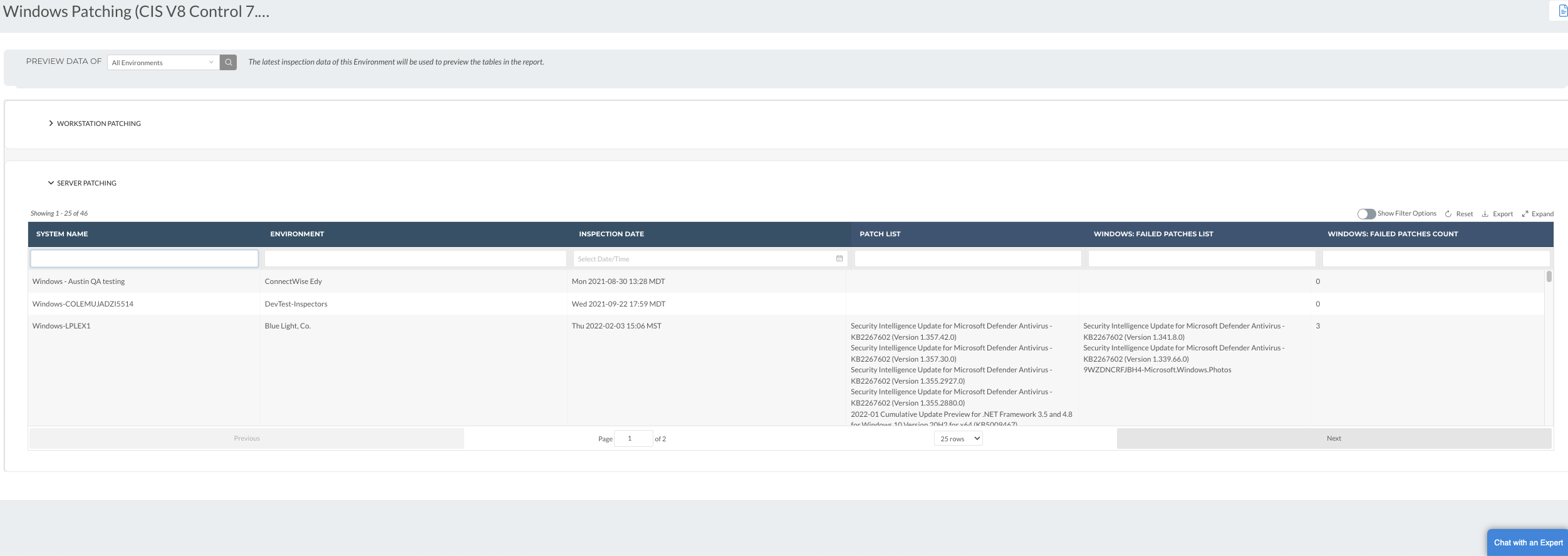Click failed patches count value 3
The width and height of the screenshot is (1568, 556).
tap(1318, 326)
